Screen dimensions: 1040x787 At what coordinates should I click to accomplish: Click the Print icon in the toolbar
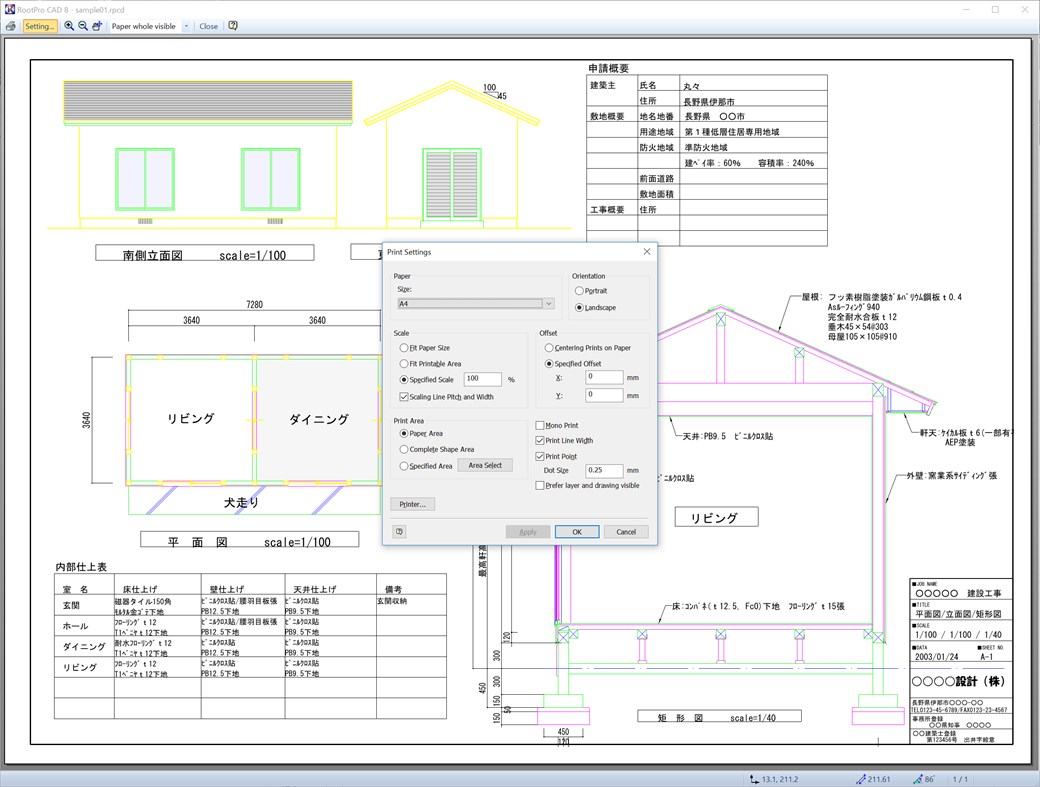click(10, 26)
